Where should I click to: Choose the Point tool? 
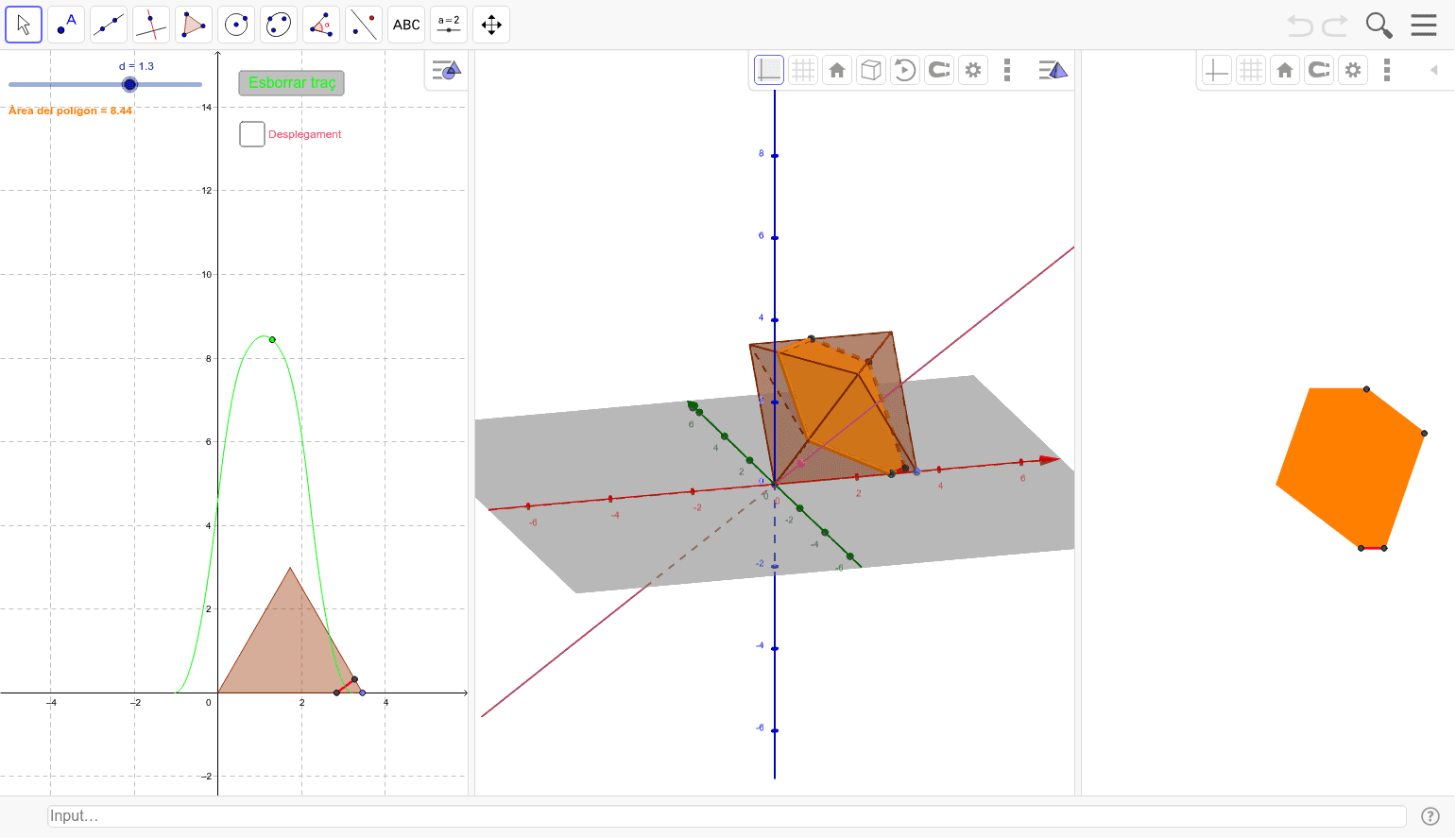tap(66, 25)
